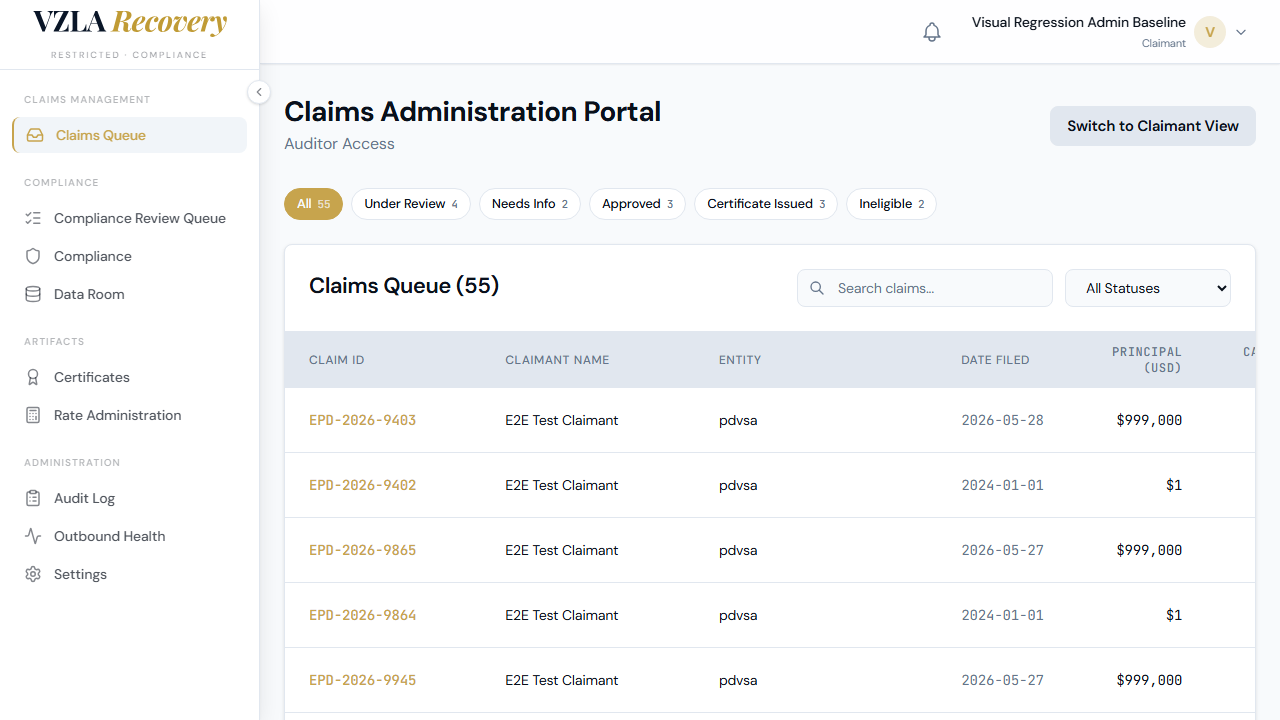Click the Settings gear icon

33,574
